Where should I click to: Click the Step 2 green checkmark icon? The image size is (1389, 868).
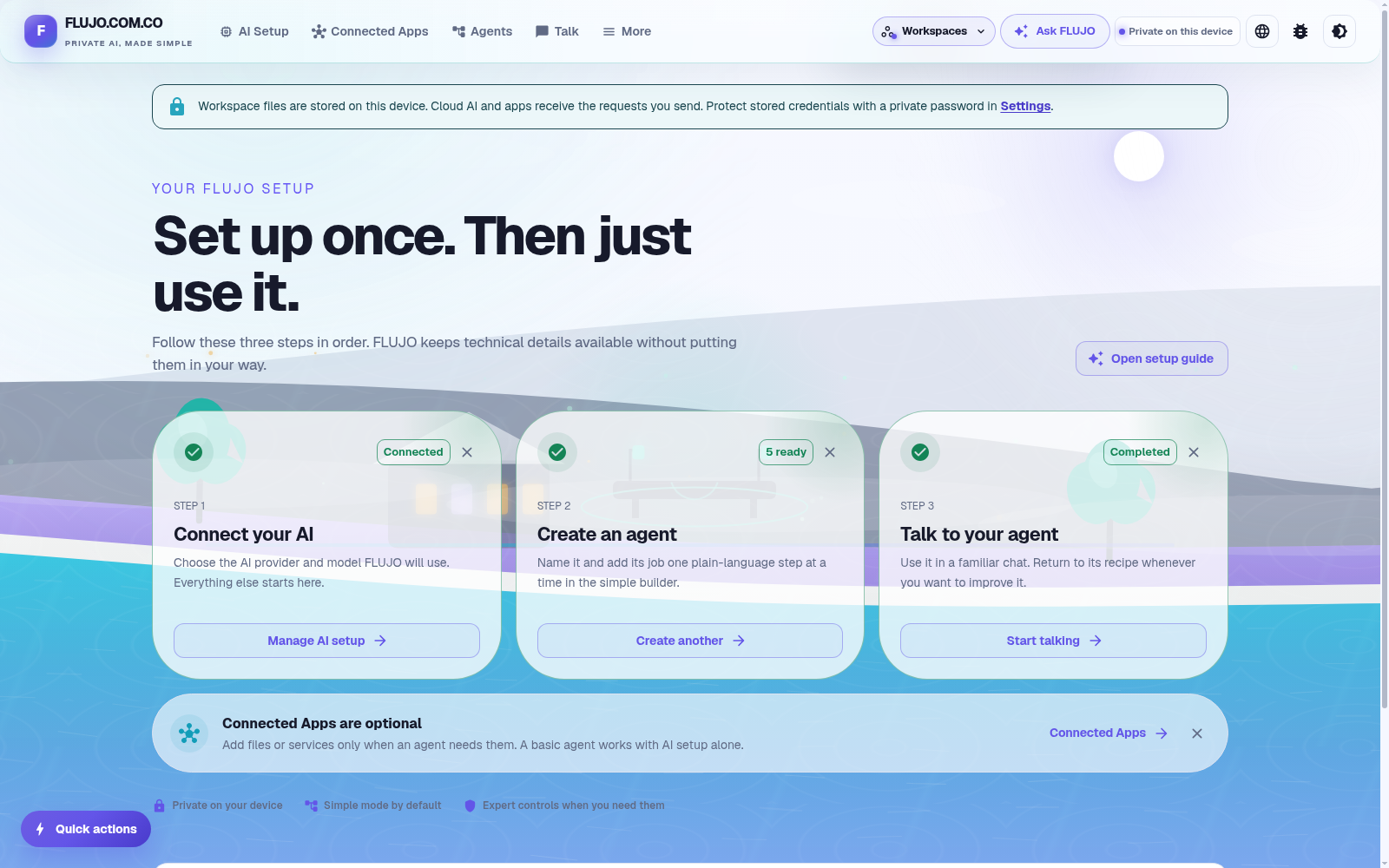pyautogui.click(x=557, y=452)
